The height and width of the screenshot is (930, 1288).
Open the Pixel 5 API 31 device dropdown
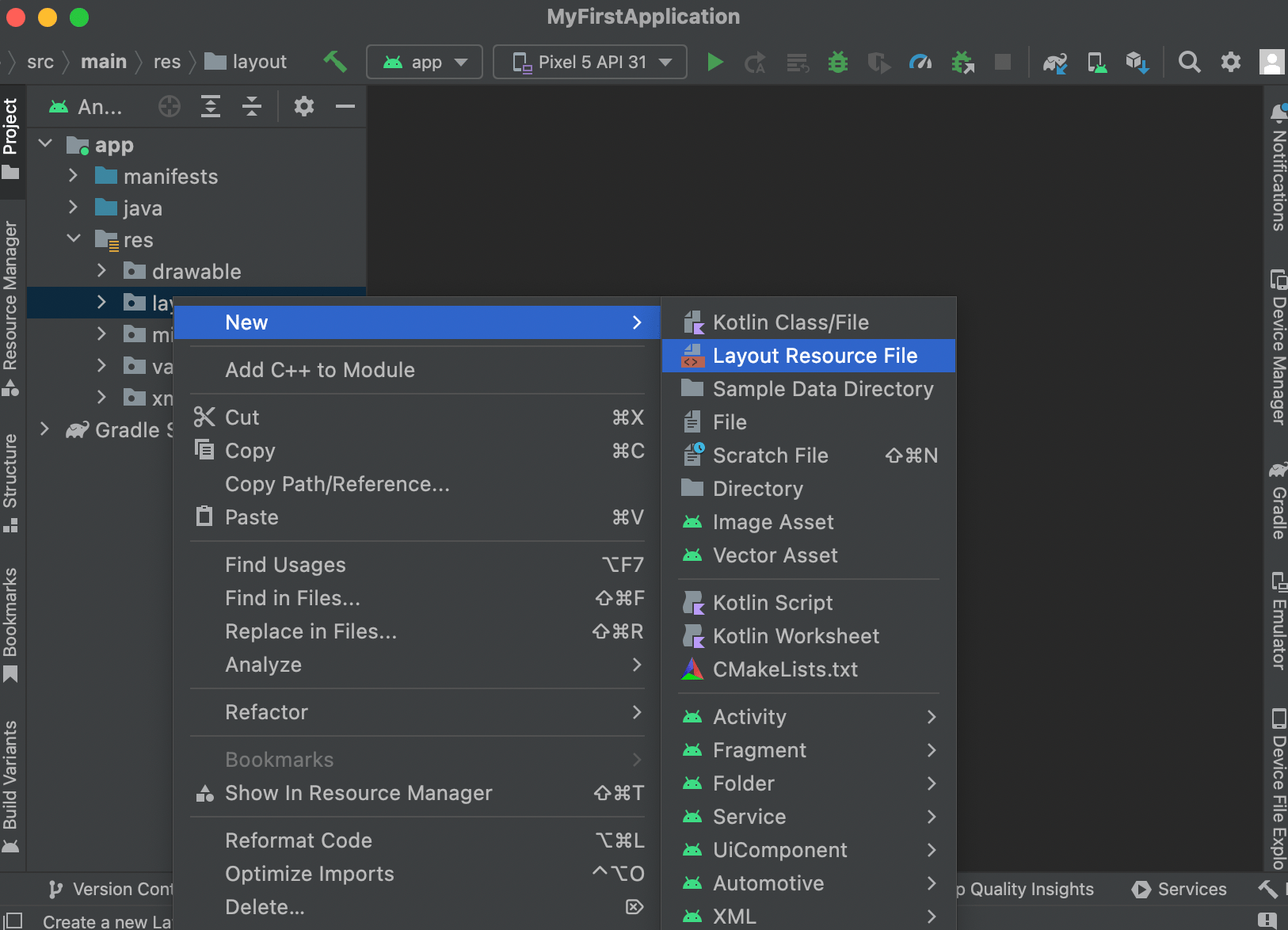(589, 62)
